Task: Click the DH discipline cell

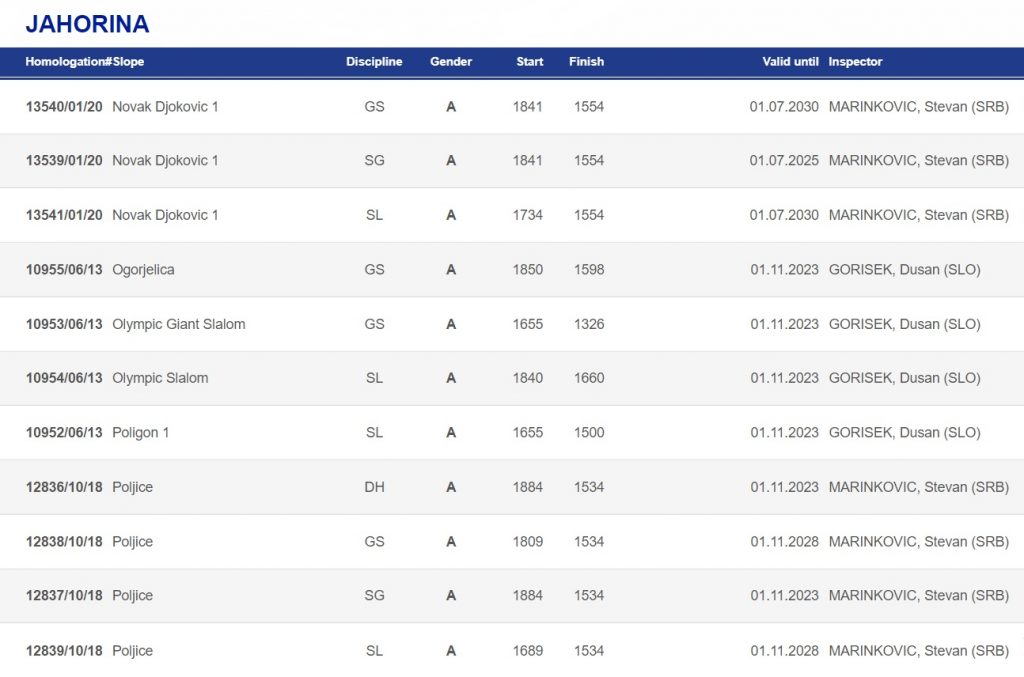Action: tap(374, 487)
